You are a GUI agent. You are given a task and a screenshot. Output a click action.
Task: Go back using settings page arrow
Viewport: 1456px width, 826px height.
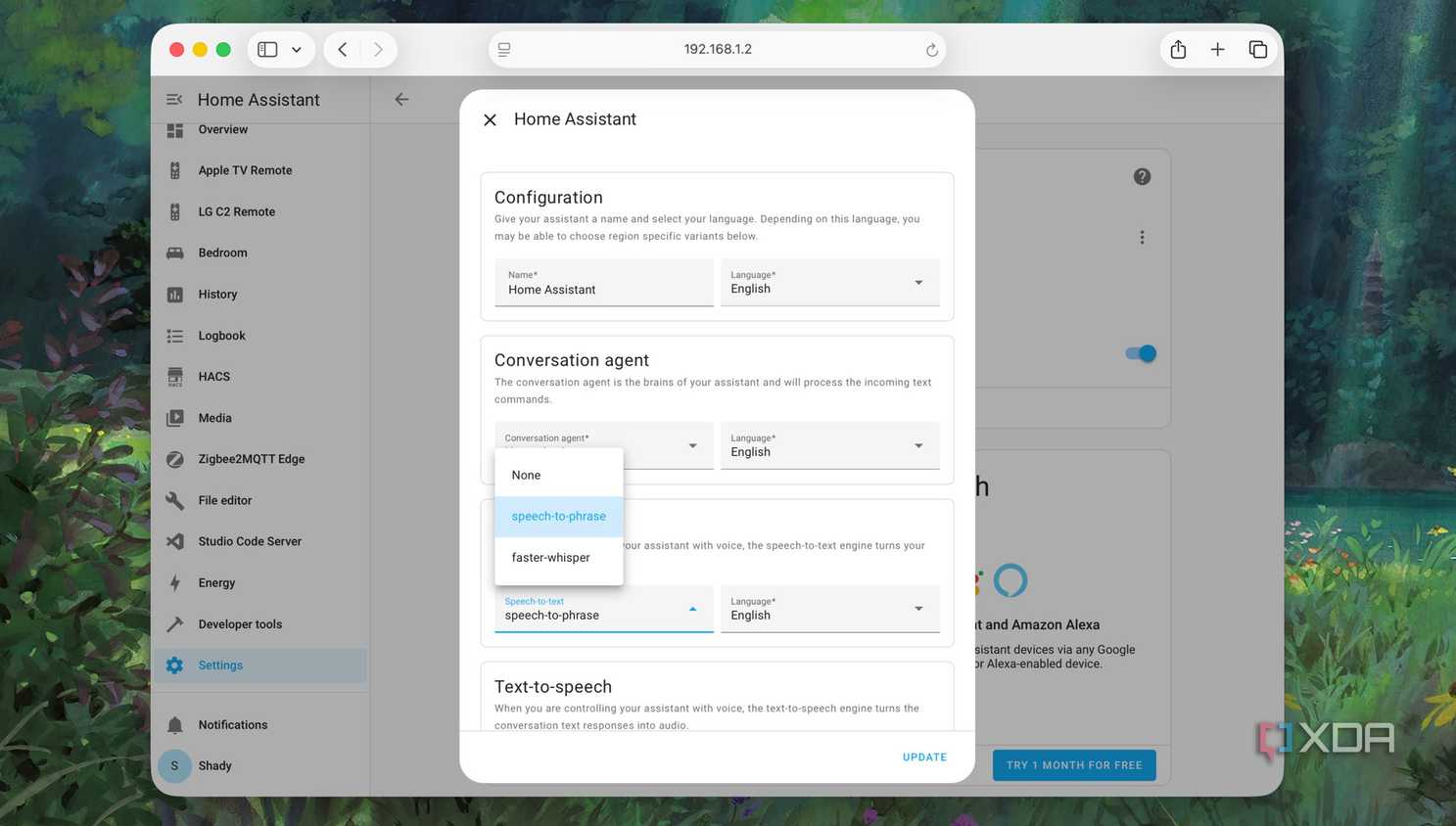(x=401, y=99)
